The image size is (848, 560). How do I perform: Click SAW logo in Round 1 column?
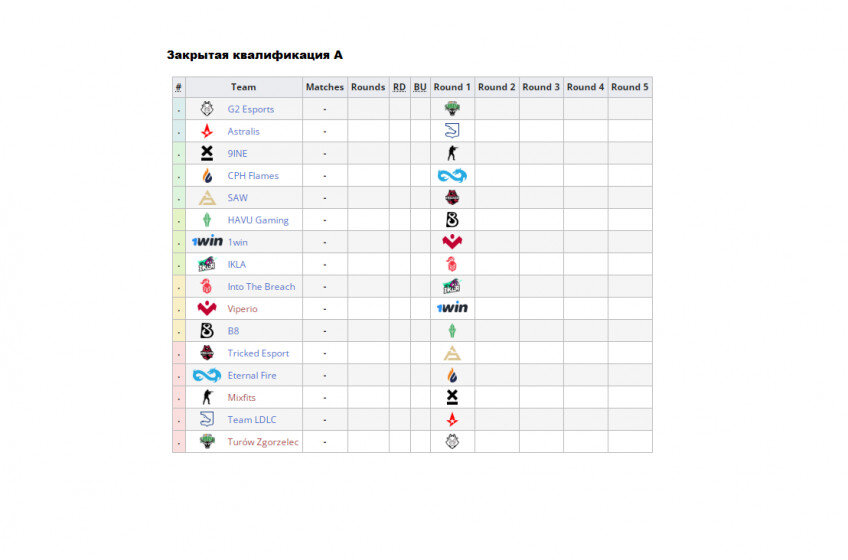pyautogui.click(x=452, y=353)
